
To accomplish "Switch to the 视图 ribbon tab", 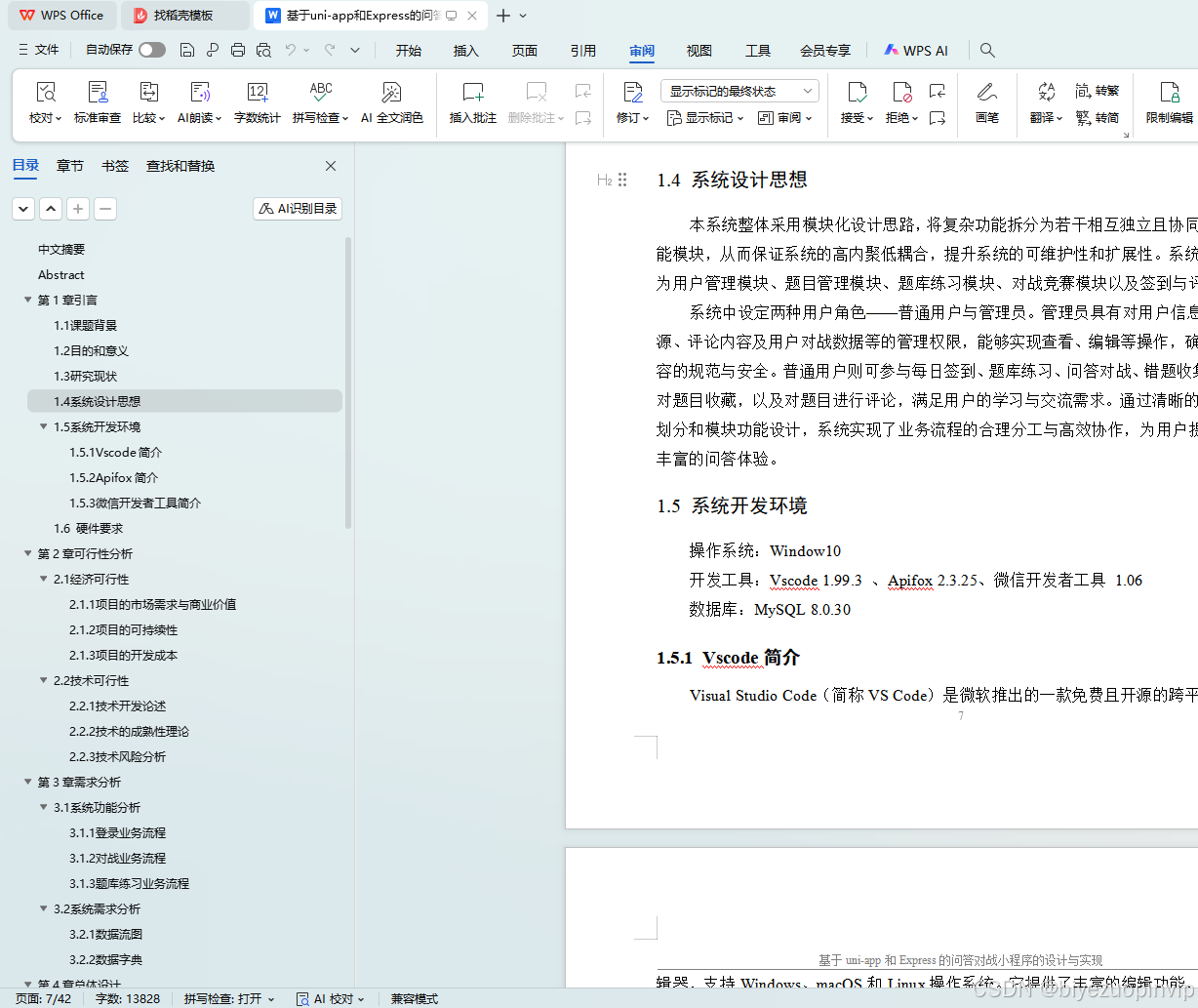I will tap(699, 51).
